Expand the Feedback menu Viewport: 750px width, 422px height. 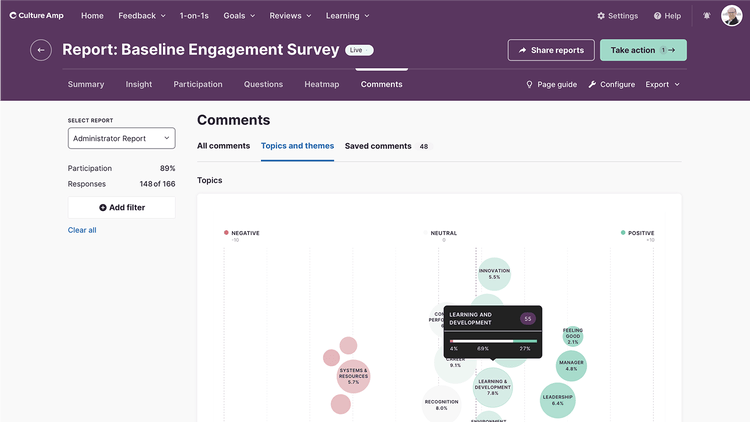point(141,16)
